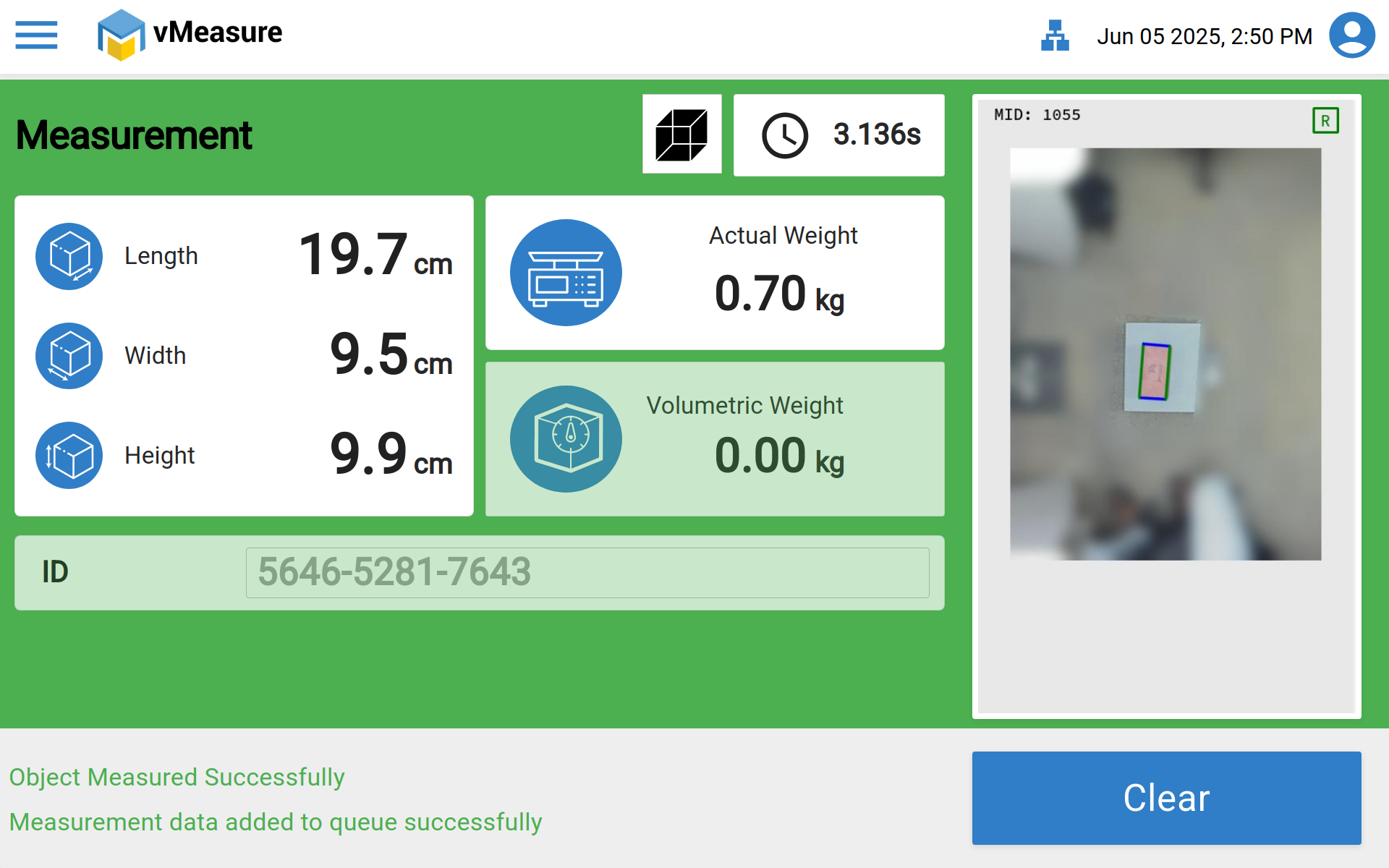Click the Volumetric Weight gauge icon
The height and width of the screenshot is (868, 1389).
point(566,439)
